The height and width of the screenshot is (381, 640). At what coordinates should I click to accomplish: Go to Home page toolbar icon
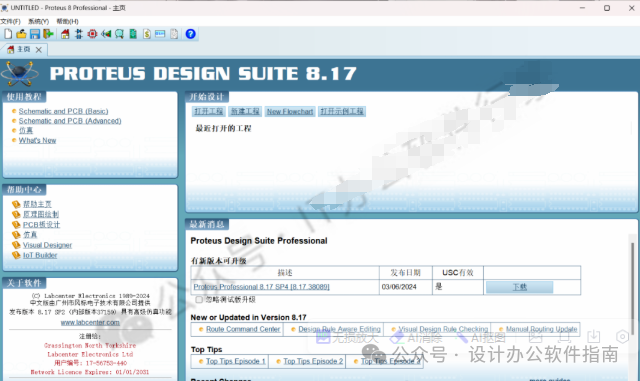point(65,34)
